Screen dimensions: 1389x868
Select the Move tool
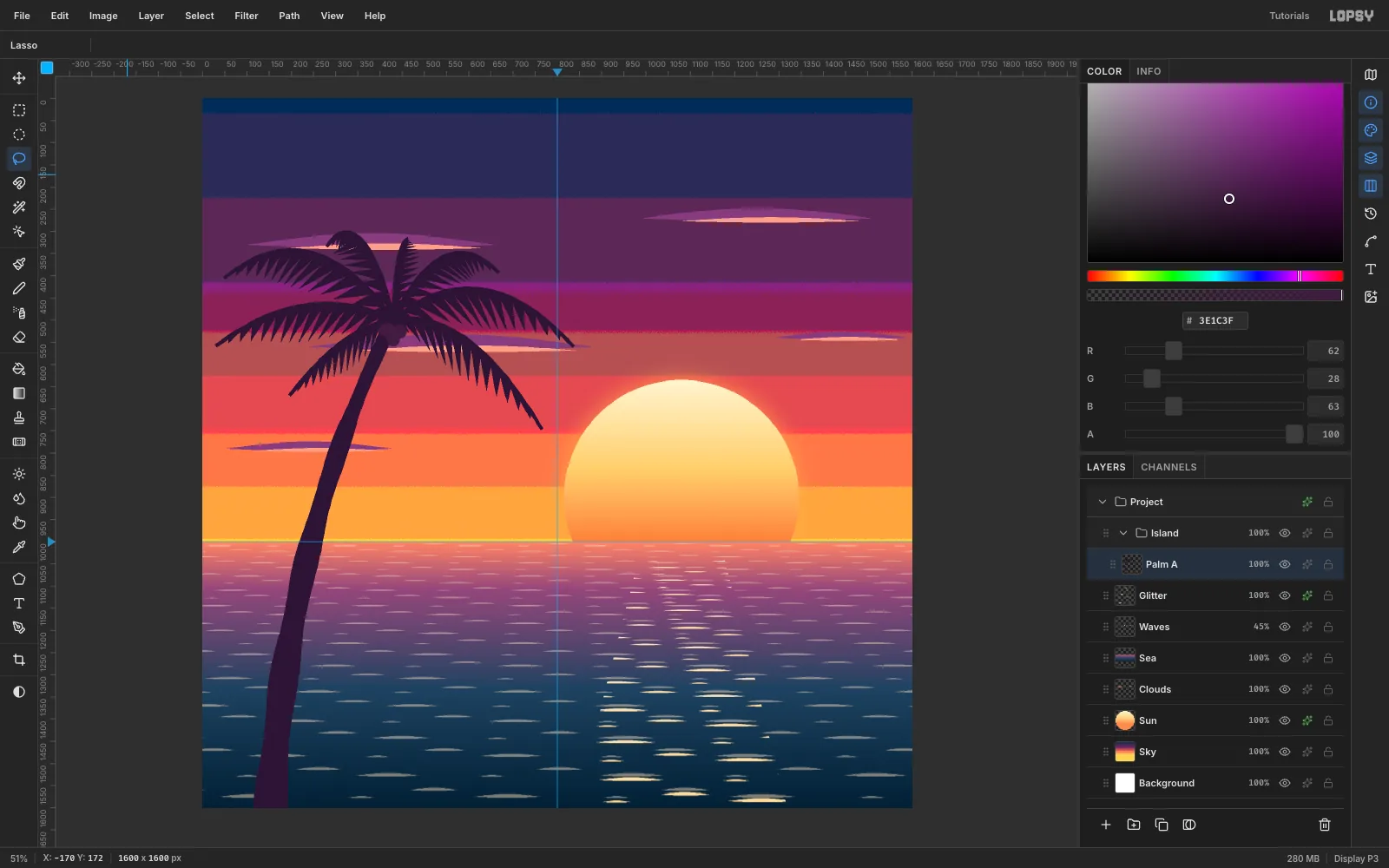19,78
